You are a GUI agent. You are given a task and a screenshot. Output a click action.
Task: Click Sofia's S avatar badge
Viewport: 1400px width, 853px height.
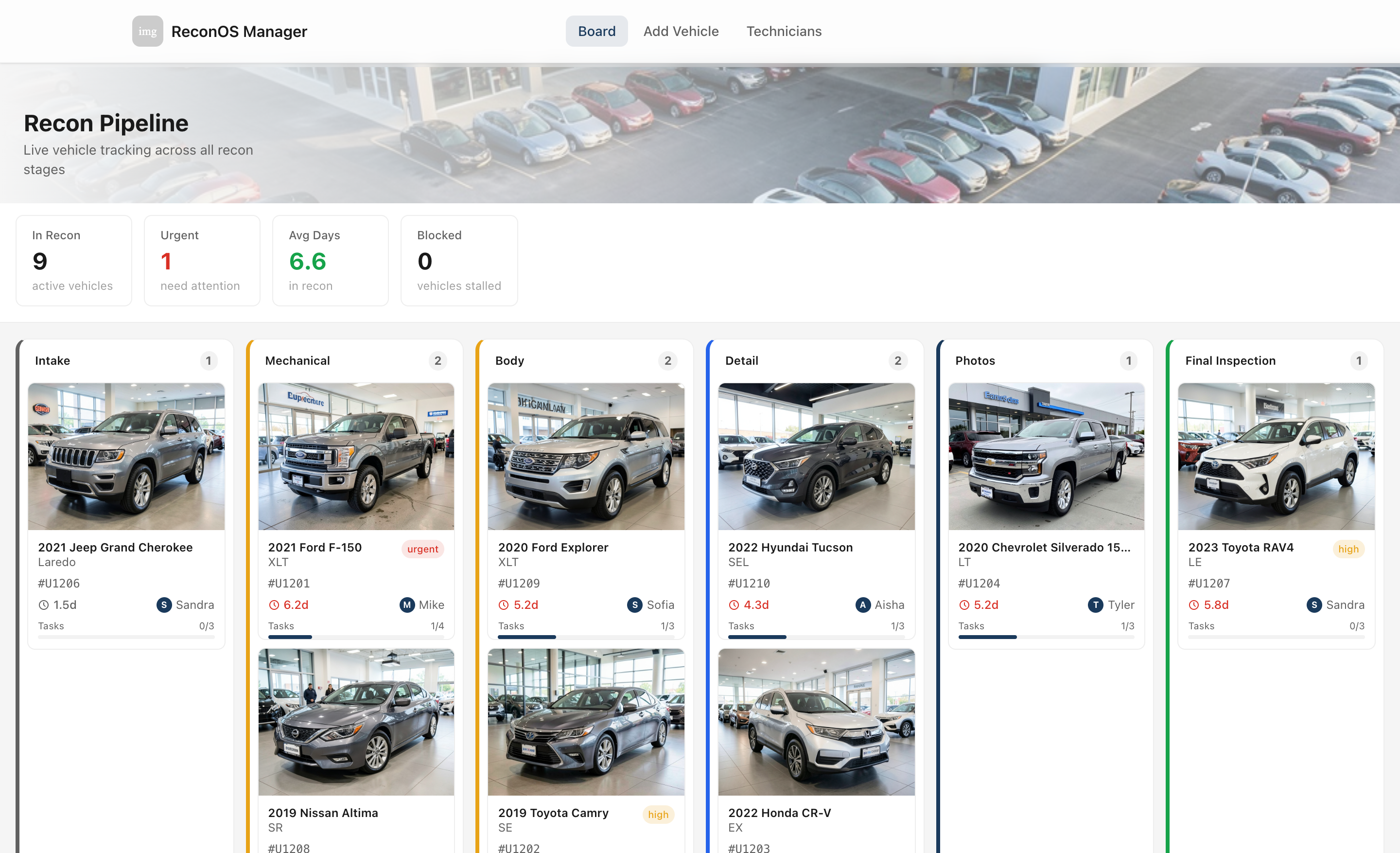tap(635, 605)
